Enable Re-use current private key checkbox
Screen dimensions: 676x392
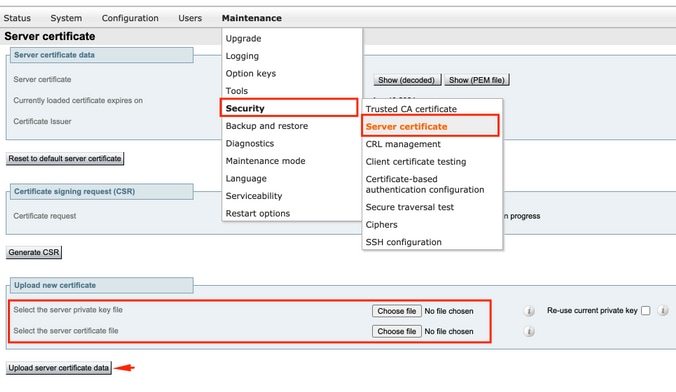coord(645,310)
